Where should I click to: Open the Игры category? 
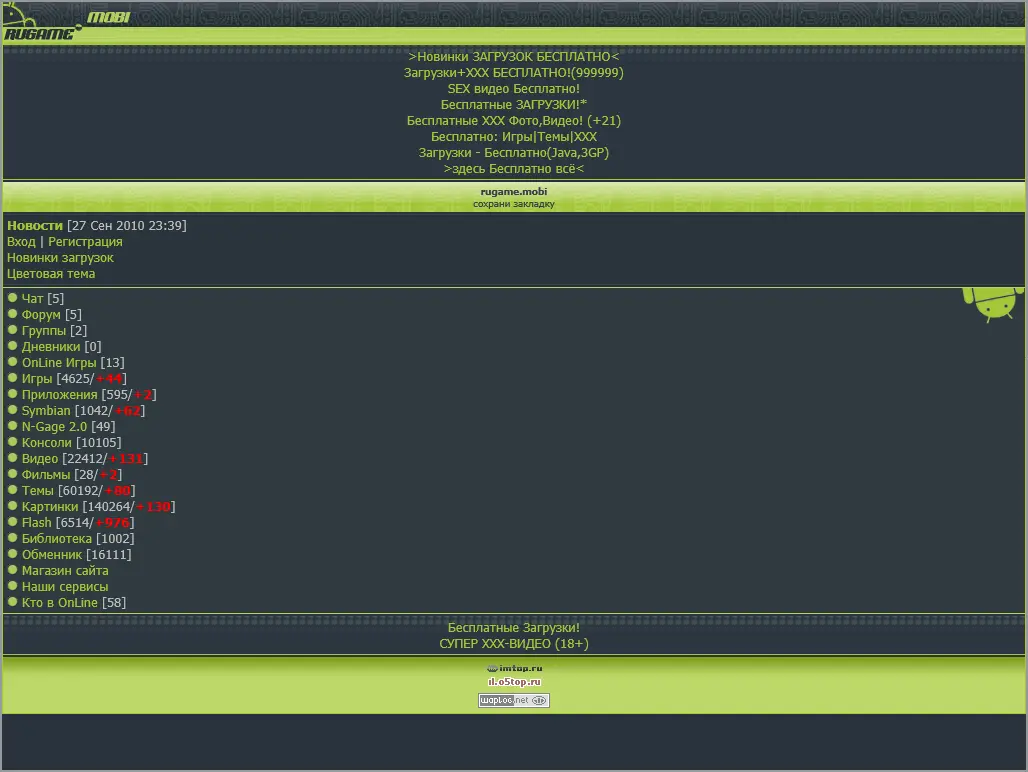[x=37, y=379]
